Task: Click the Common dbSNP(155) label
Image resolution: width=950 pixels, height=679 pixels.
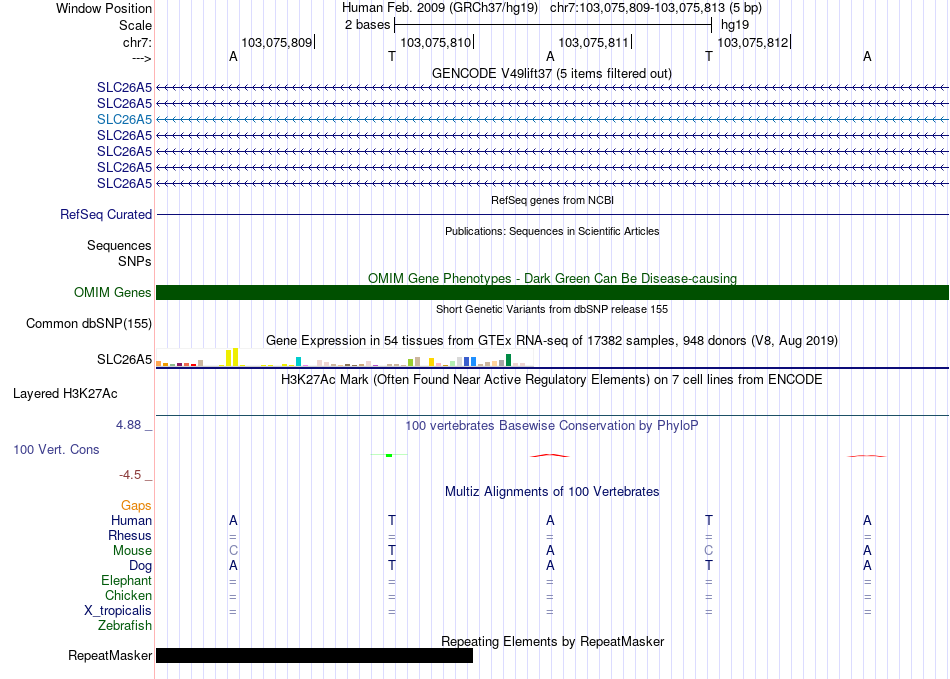Action: coord(89,323)
